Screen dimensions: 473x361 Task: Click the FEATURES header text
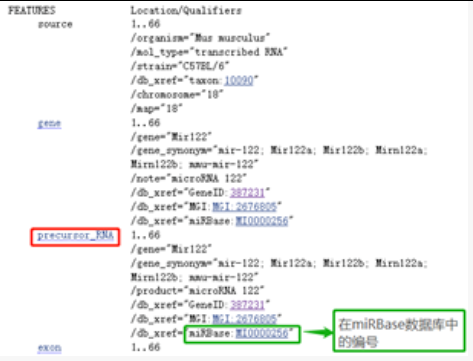tap(32, 10)
